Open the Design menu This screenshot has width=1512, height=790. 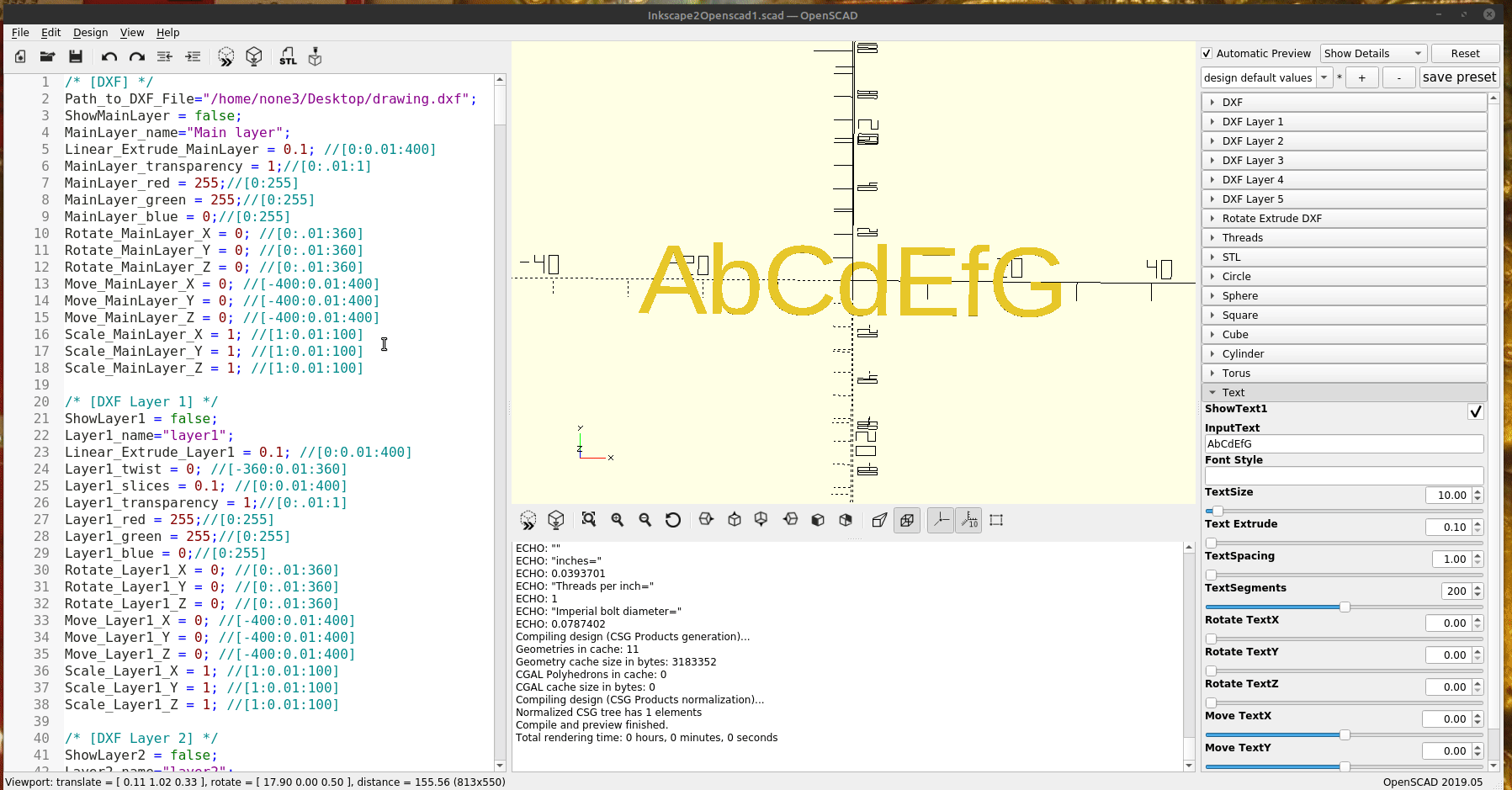90,33
